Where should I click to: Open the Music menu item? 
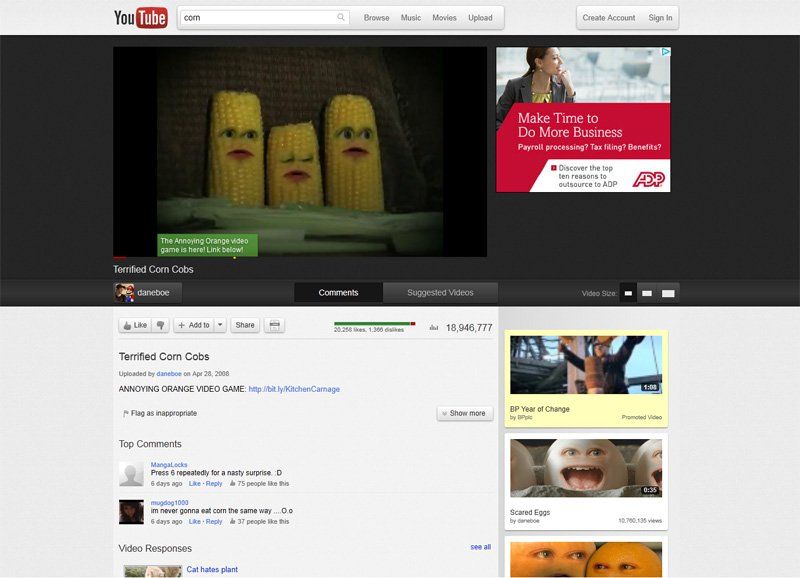pos(411,18)
